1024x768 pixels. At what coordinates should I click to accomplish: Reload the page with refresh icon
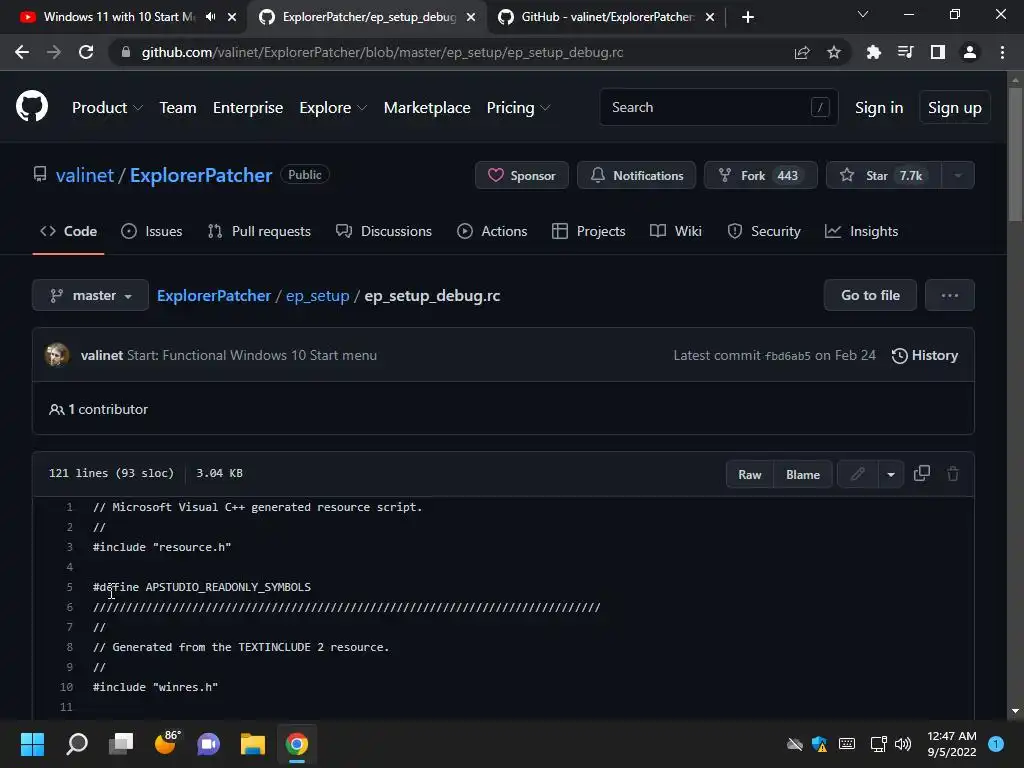coord(86,52)
